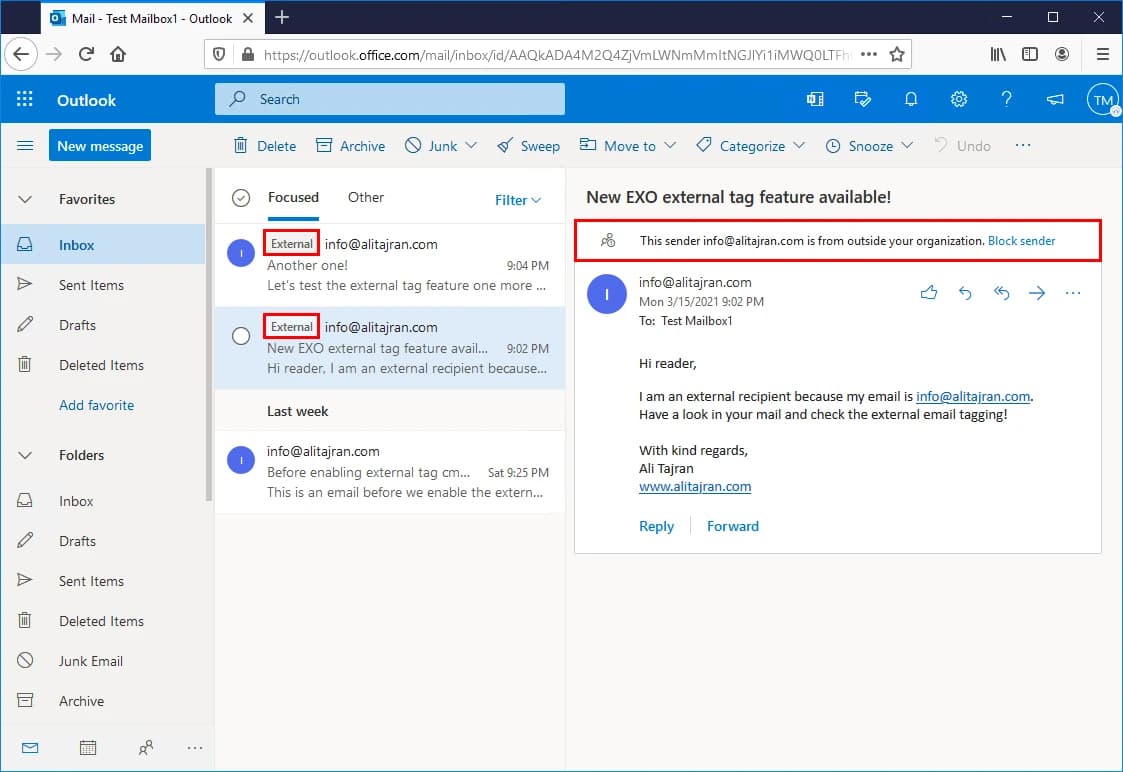
Task: Block sender from the external warning banner
Action: coord(1021,240)
